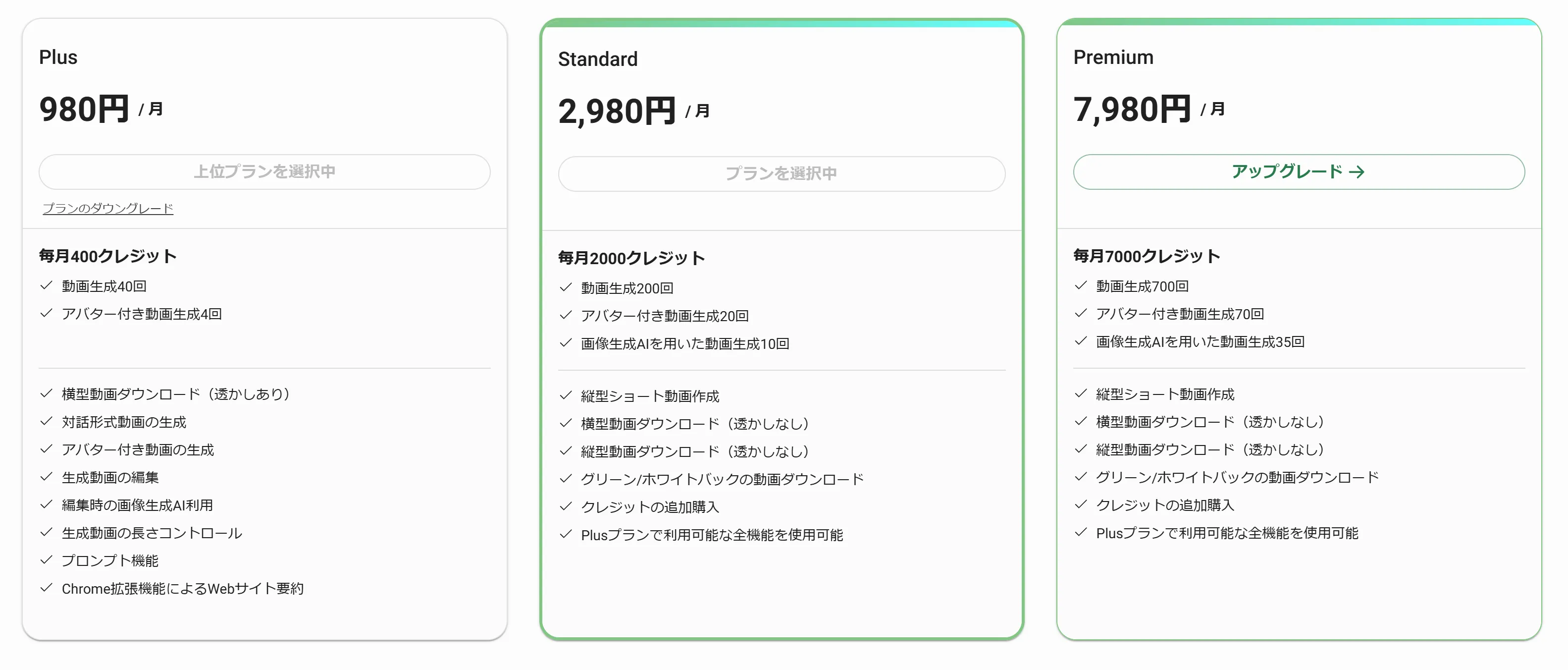Image resolution: width=1568 pixels, height=670 pixels.
Task: Click the checkmark next to 生成動画の編集
Action: (x=46, y=477)
